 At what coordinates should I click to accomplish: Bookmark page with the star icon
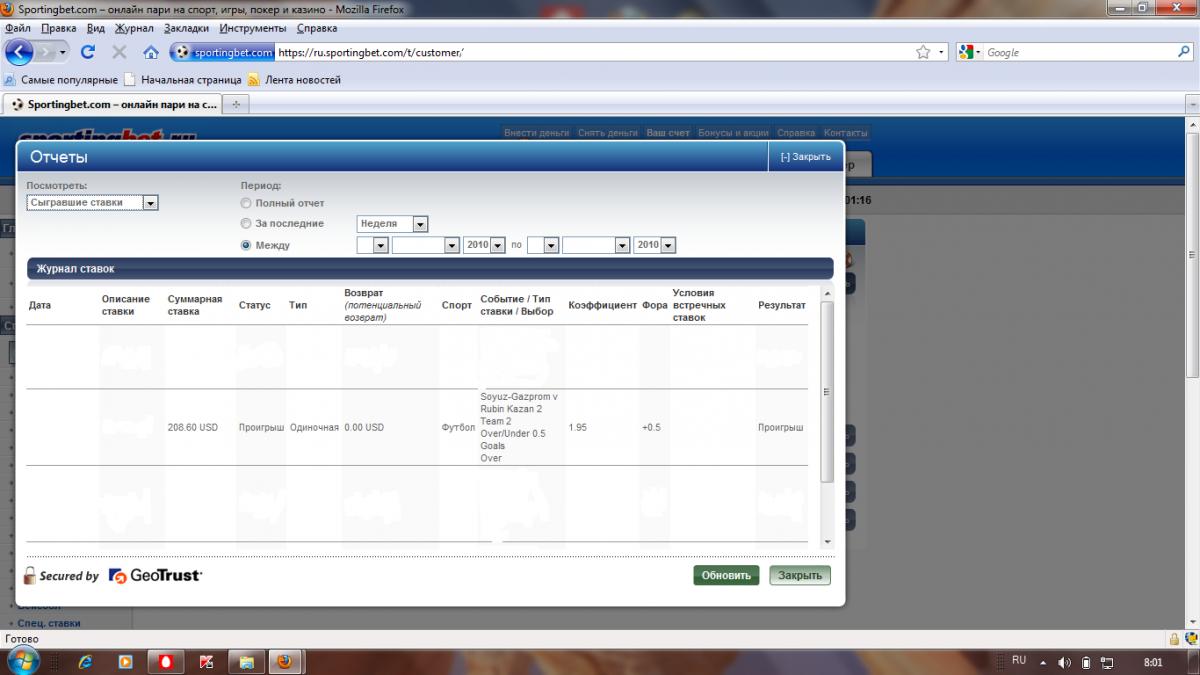click(x=923, y=52)
